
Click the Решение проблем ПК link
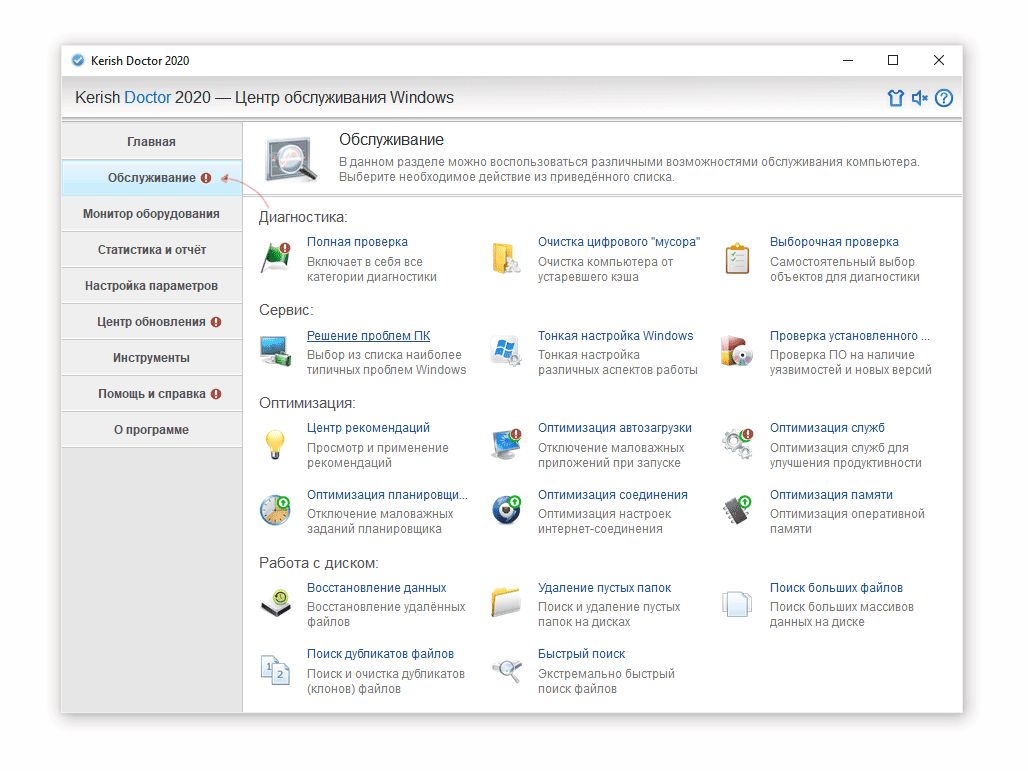click(368, 336)
